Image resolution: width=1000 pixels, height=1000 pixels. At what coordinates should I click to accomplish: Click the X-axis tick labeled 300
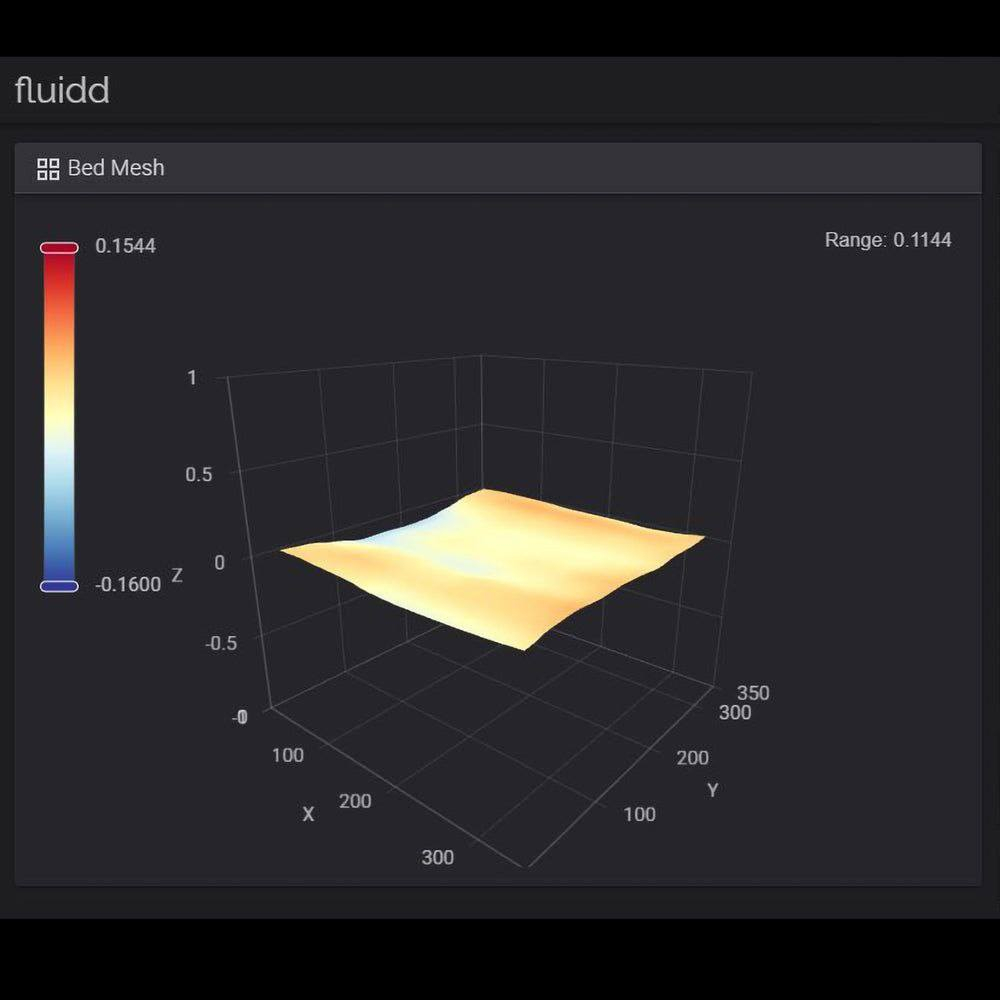[437, 857]
